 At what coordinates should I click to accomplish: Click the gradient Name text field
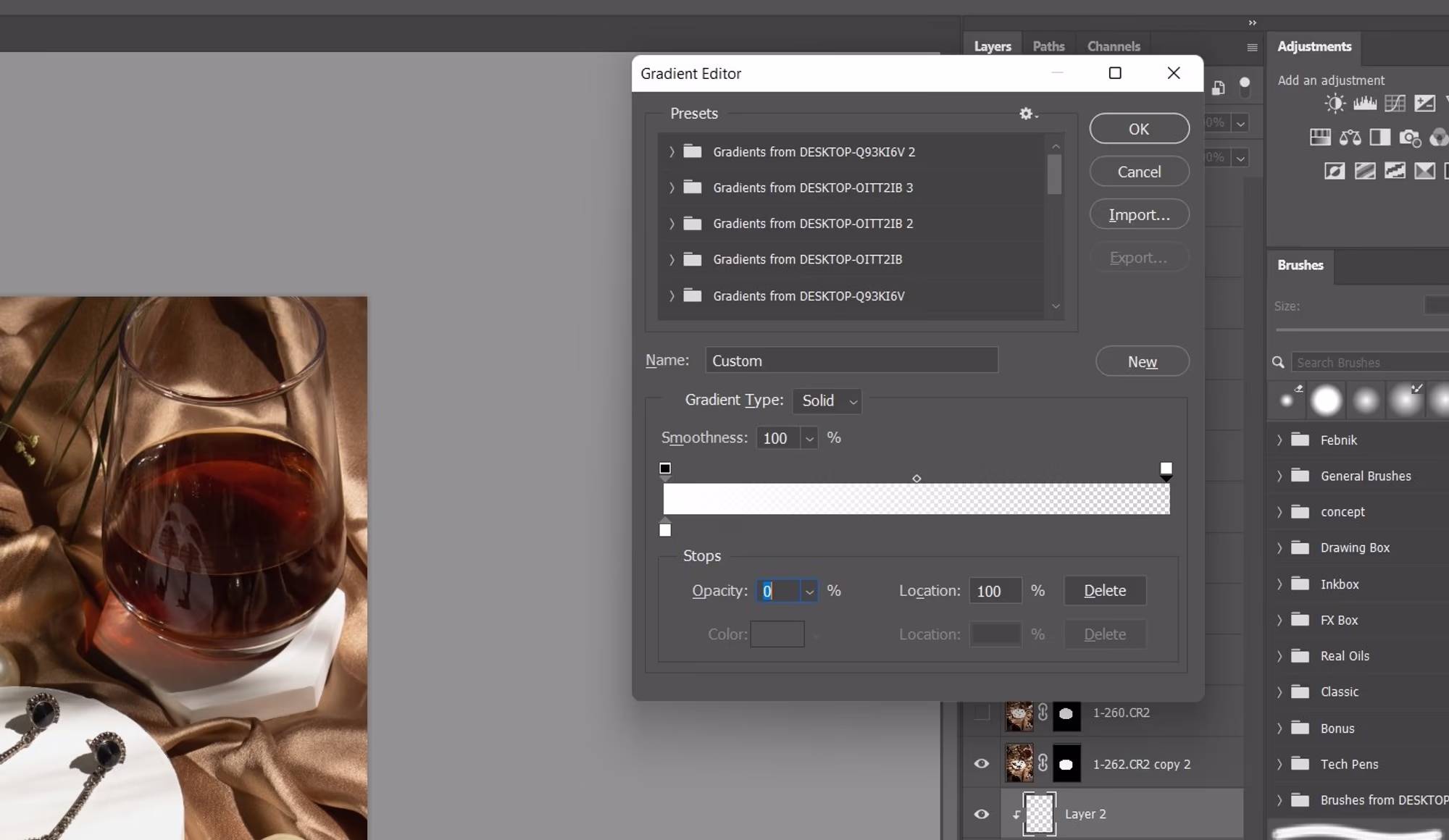pyautogui.click(x=851, y=361)
